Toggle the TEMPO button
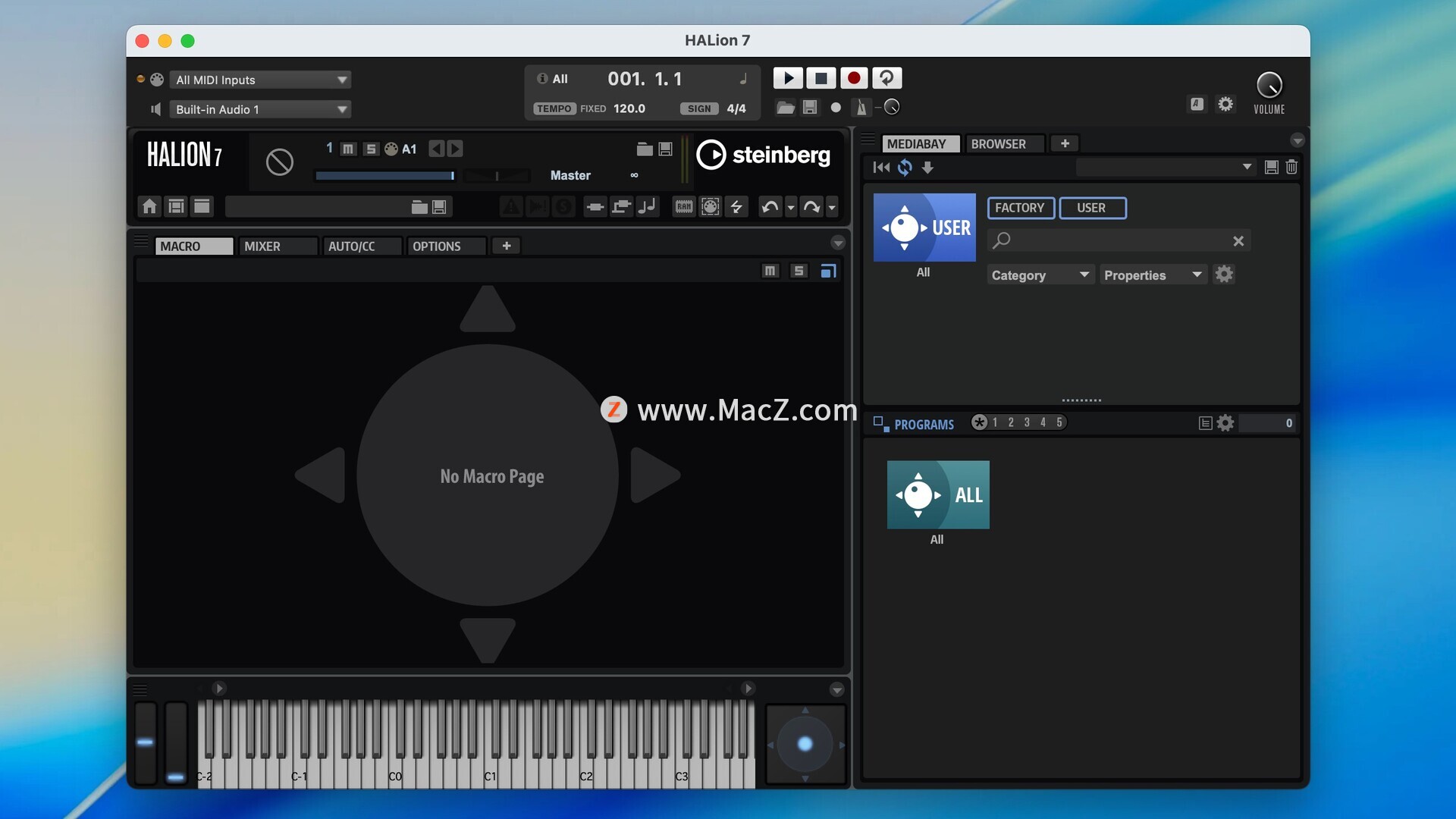1456x819 pixels. (554, 108)
